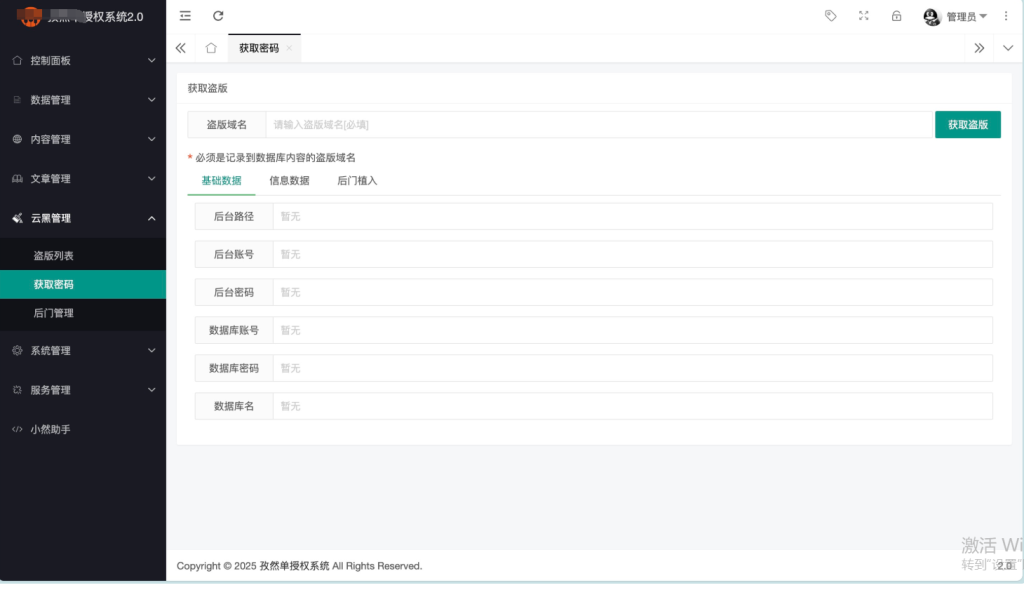Viewport: 1024px width, 590px height.
Task: Collapse the 云黑管理 sidebar menu
Action: point(83,218)
